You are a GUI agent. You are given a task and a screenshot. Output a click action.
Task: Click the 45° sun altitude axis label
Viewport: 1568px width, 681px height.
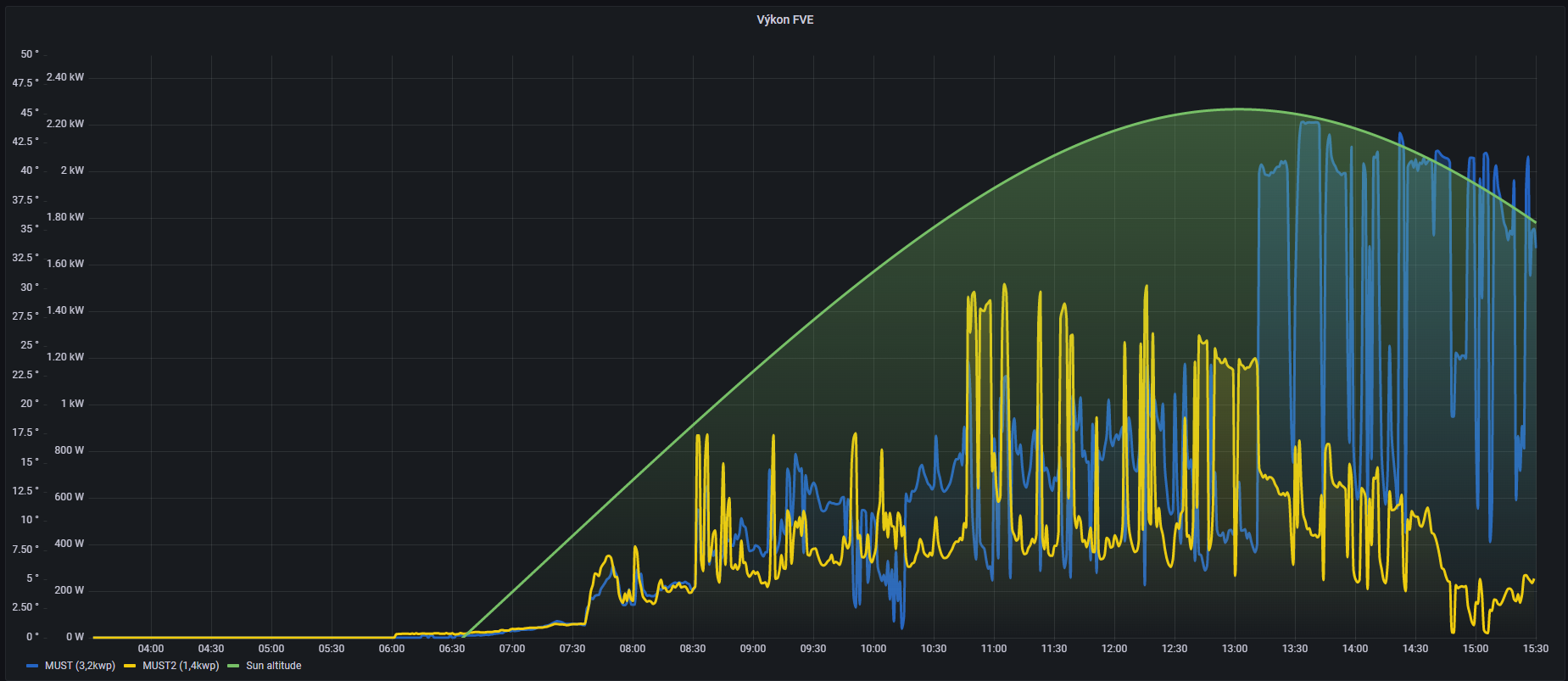point(30,113)
